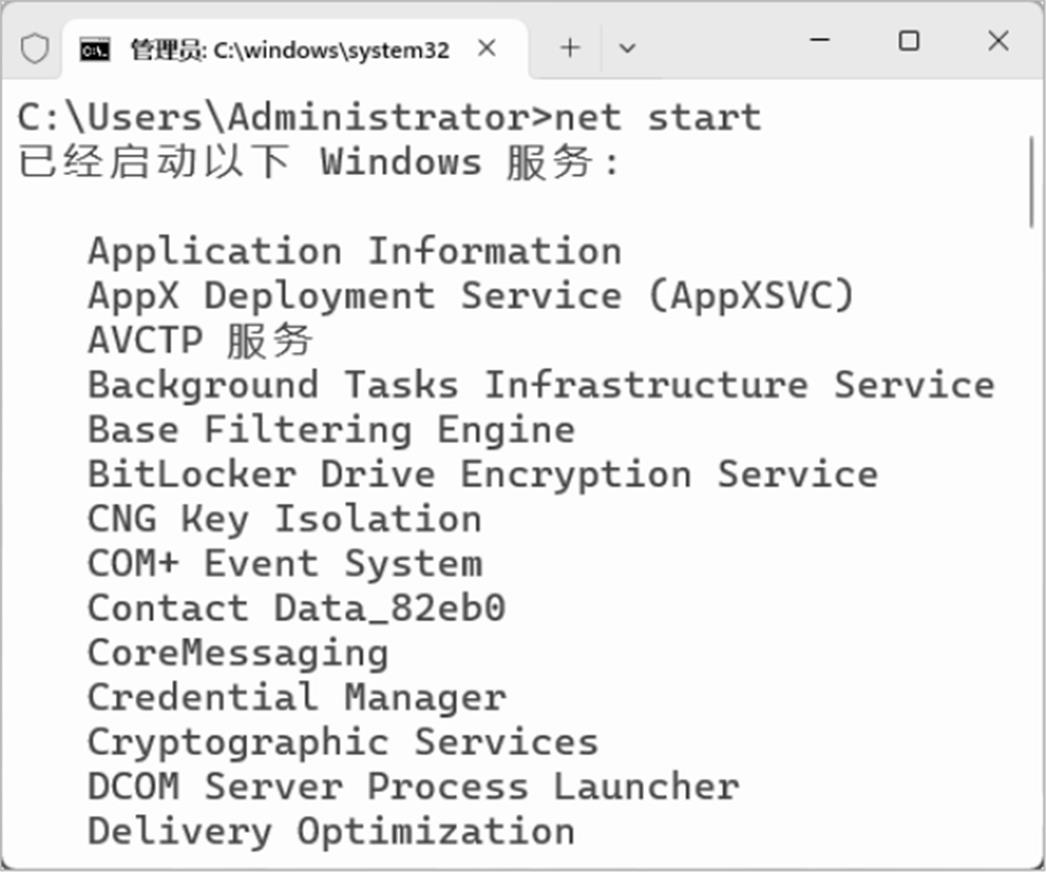Open a new tab with plus button
The width and height of the screenshot is (1046, 872).
pyautogui.click(x=570, y=48)
